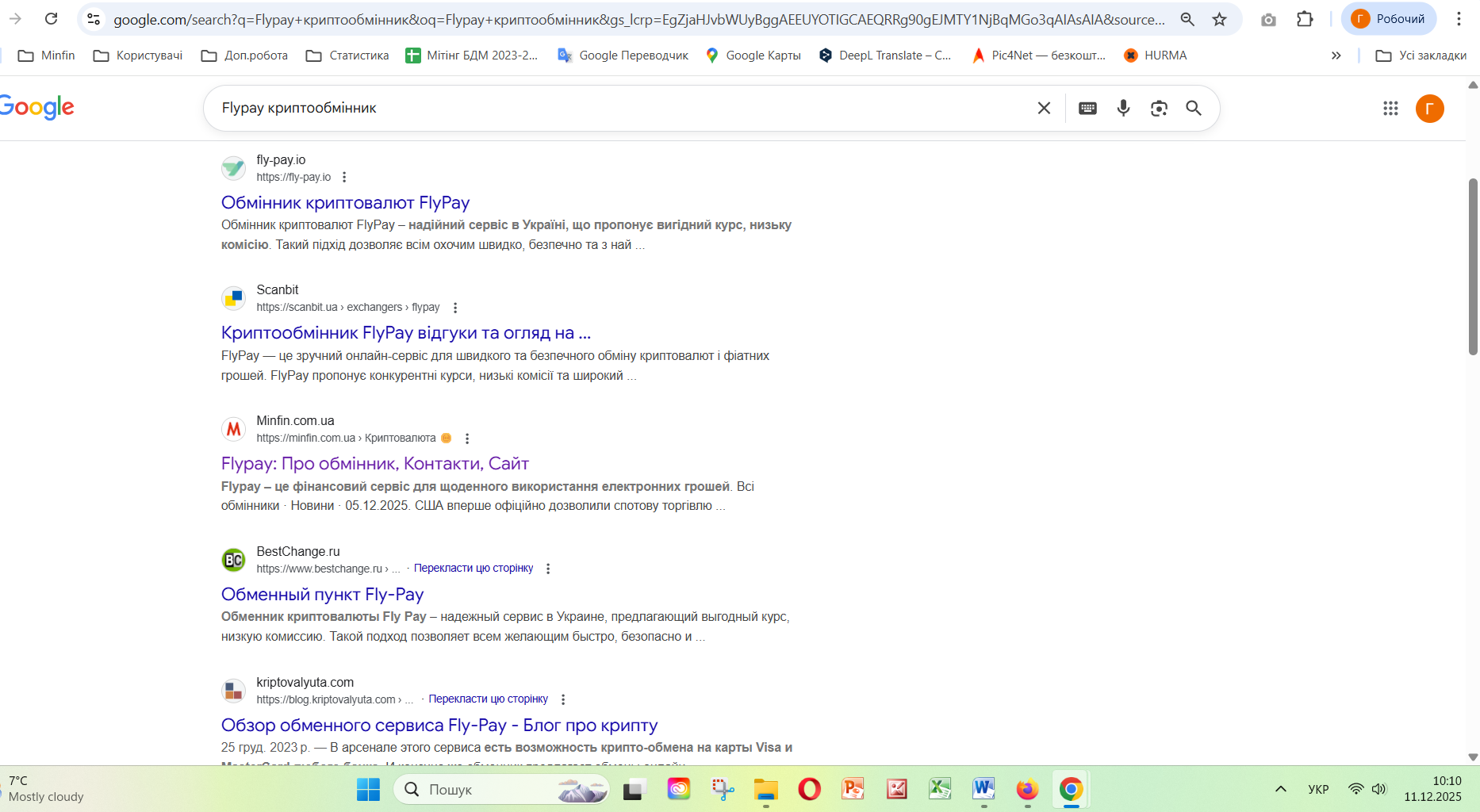This screenshot has height=812, width=1480.
Task: Open PowerPoint from the taskbar
Action: (853, 789)
